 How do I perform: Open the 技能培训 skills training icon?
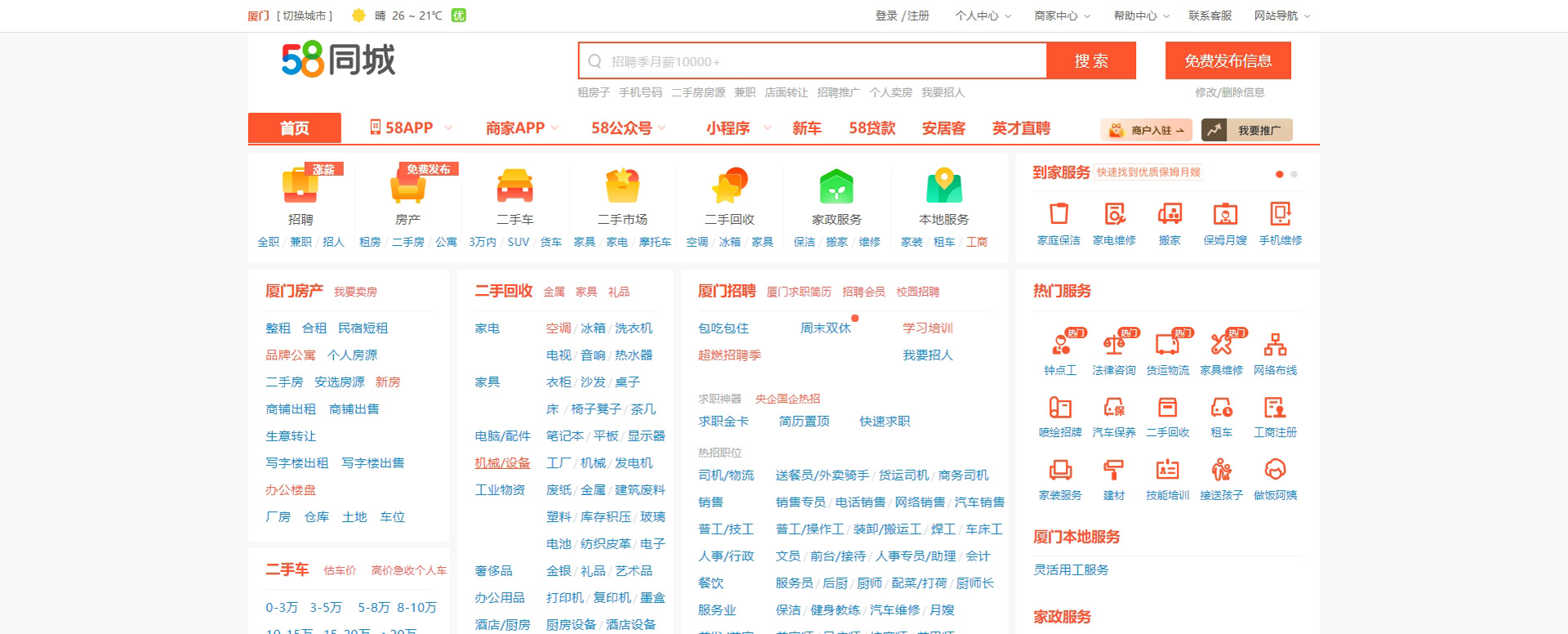[1168, 470]
